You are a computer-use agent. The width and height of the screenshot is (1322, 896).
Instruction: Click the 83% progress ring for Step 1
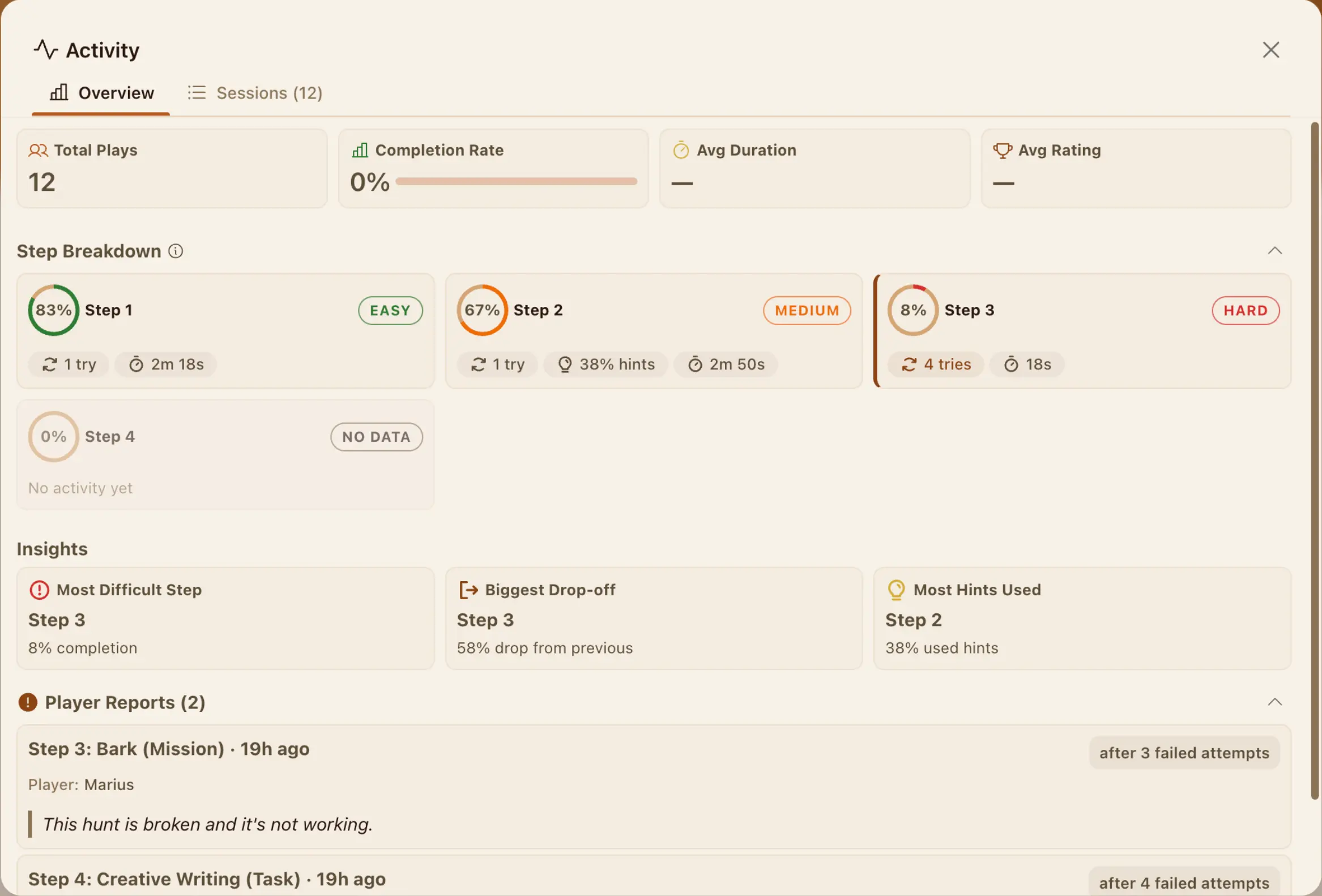(x=53, y=310)
